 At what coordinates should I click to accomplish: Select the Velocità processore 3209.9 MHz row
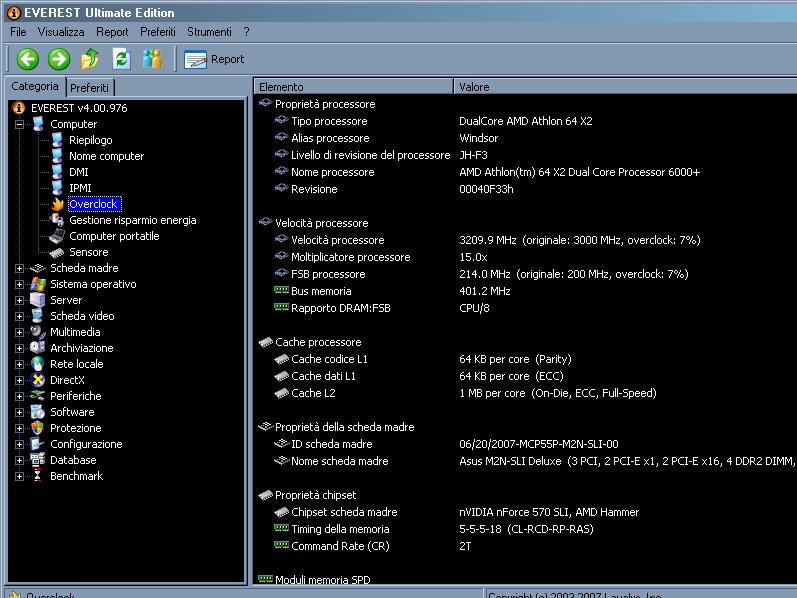click(x=526, y=240)
